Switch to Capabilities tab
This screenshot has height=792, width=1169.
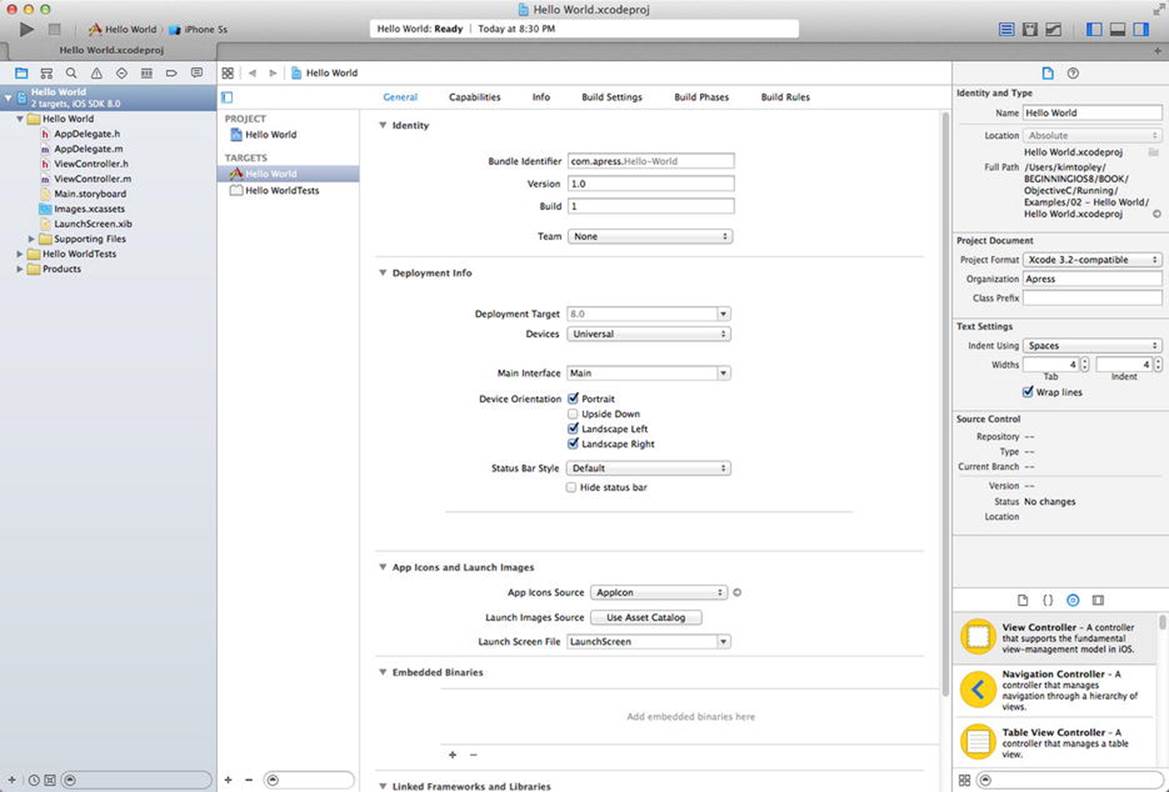coord(475,97)
